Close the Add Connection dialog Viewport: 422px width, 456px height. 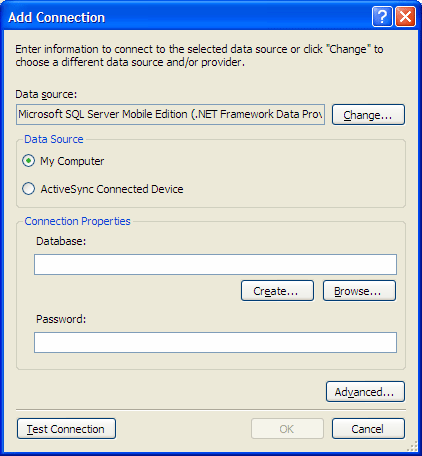[405, 16]
